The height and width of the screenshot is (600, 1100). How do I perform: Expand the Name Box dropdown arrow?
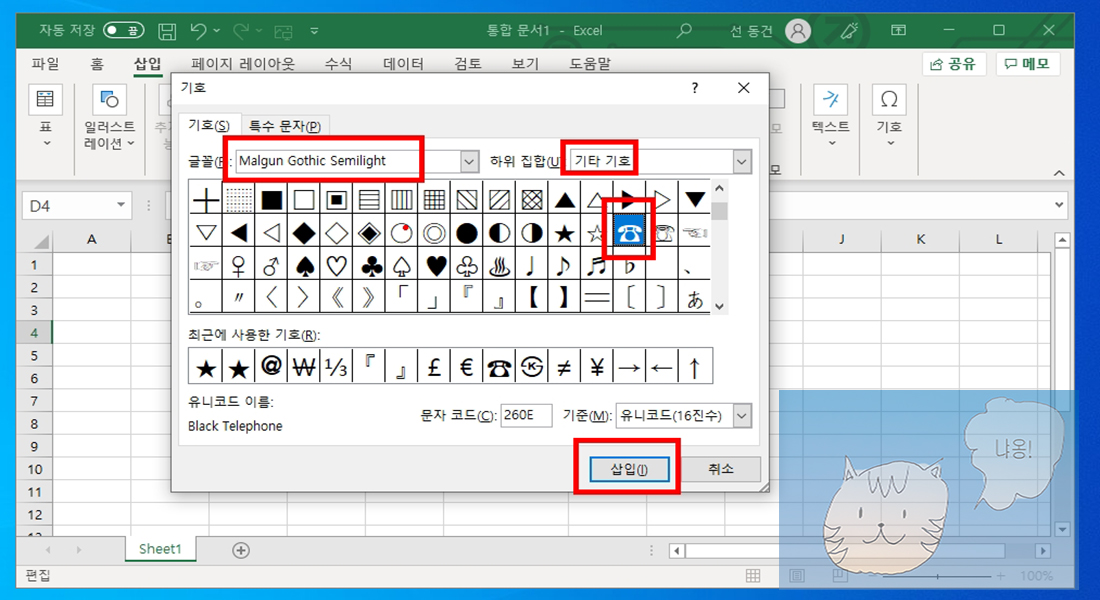coord(121,205)
